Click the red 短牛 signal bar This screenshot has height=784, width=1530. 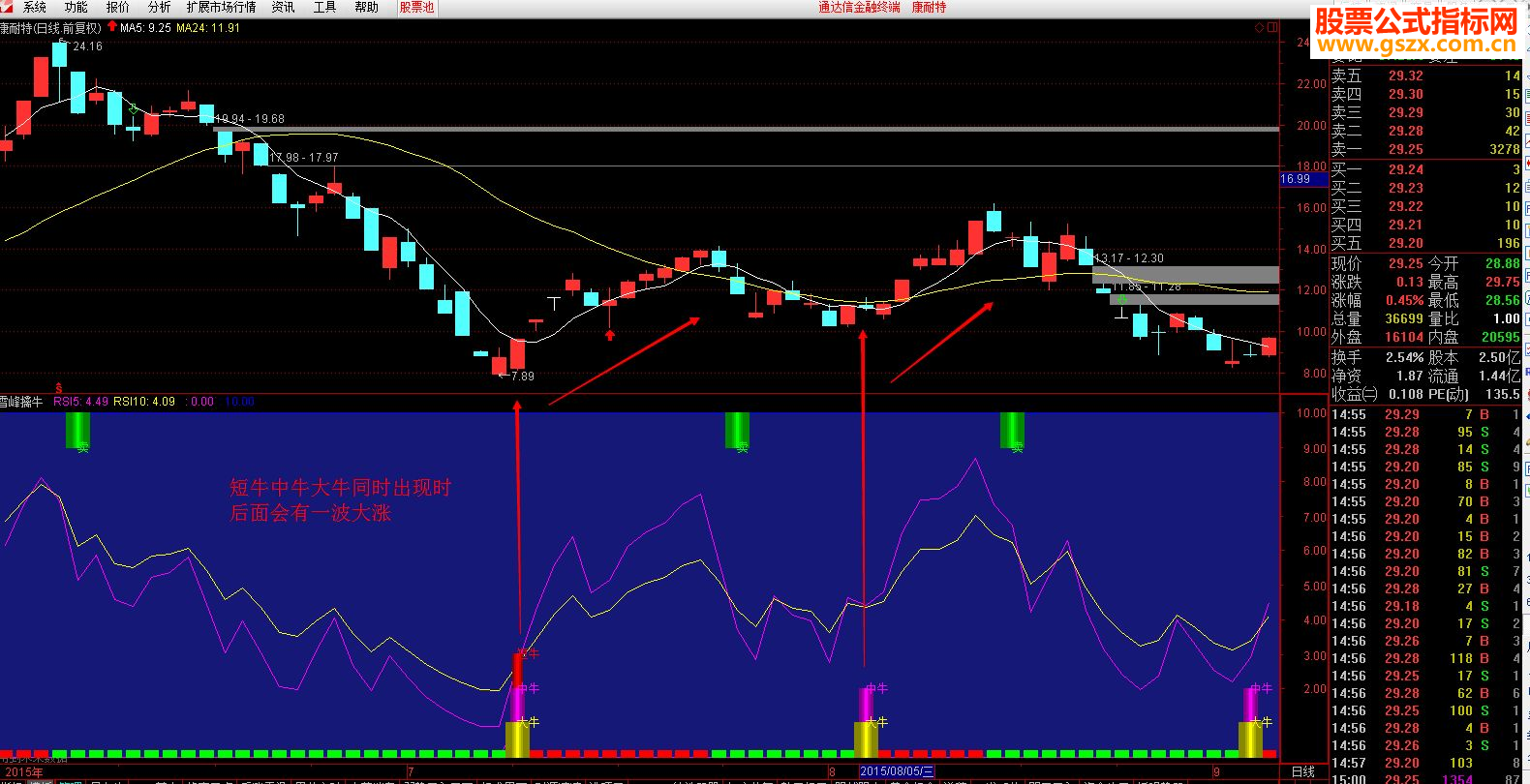pyautogui.click(x=517, y=670)
